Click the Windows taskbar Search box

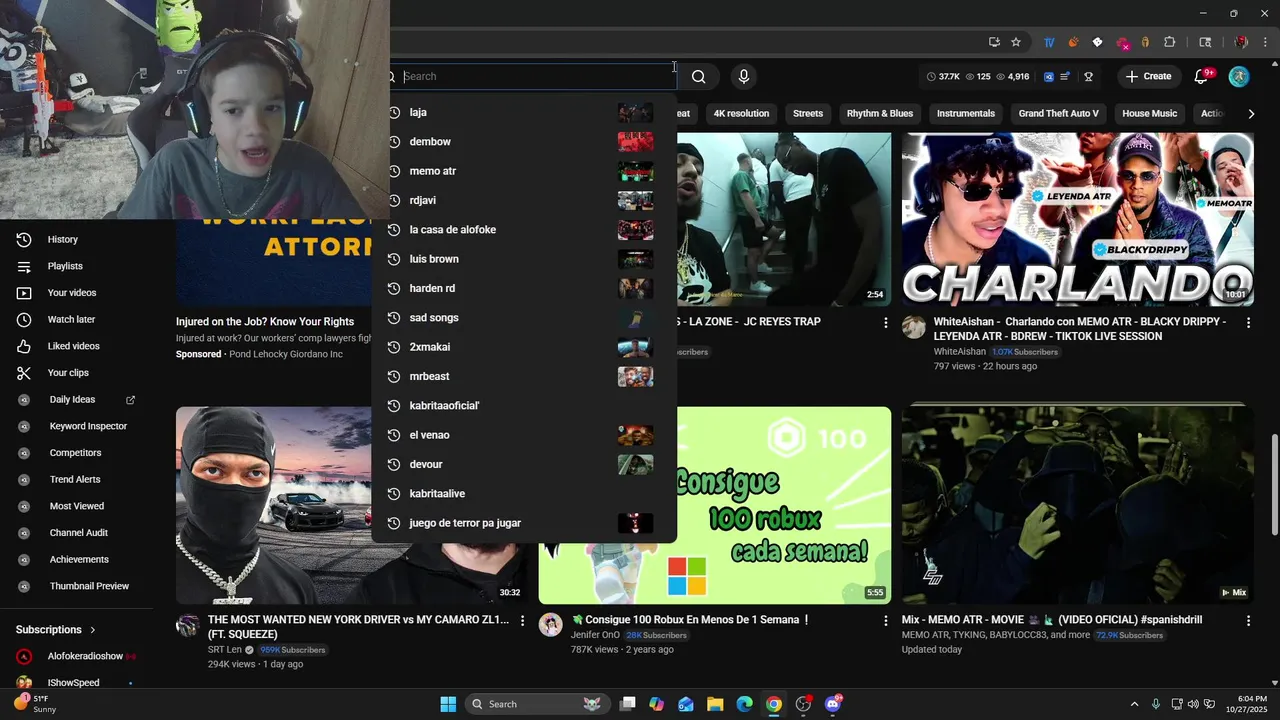[538, 704]
